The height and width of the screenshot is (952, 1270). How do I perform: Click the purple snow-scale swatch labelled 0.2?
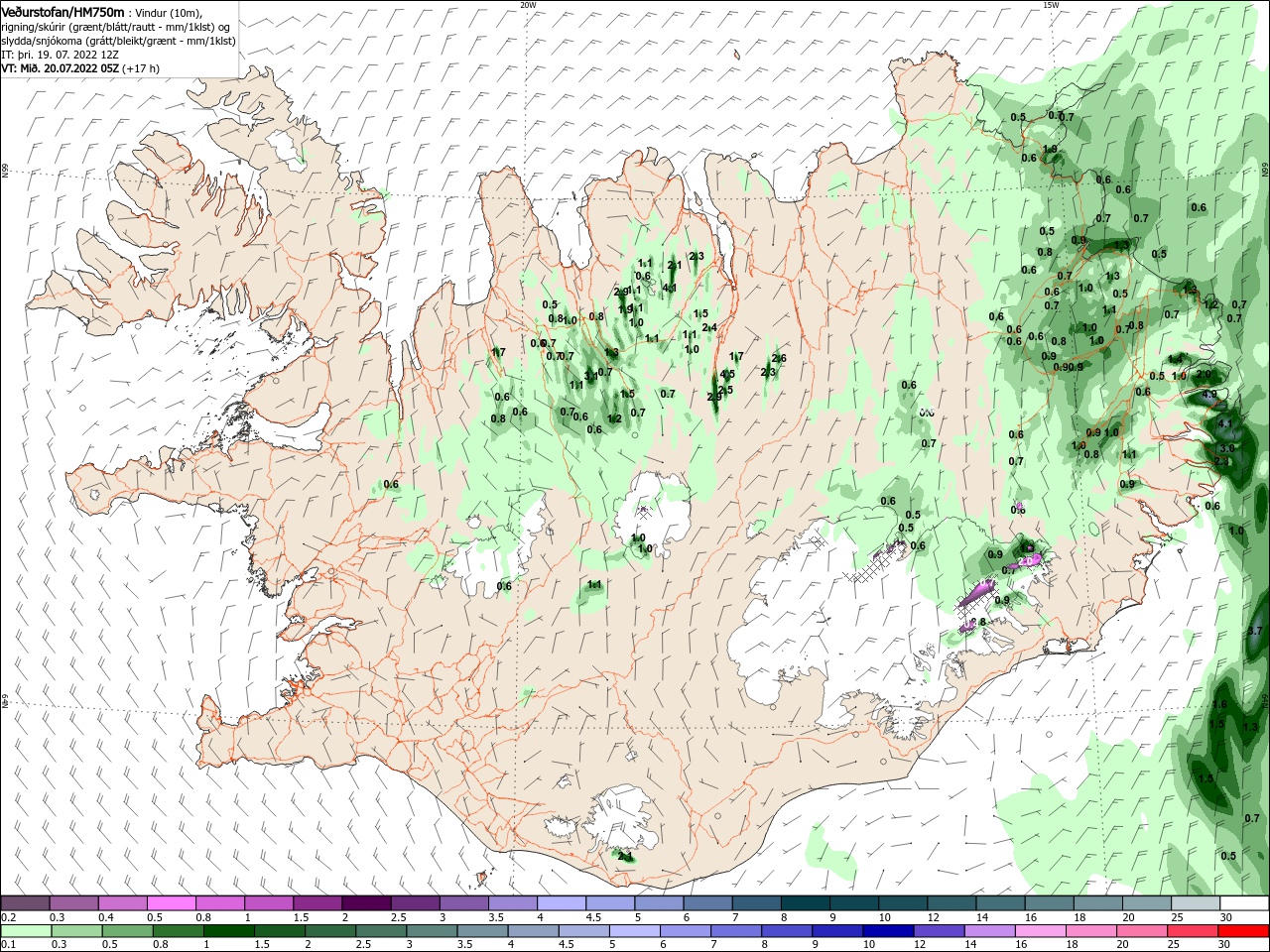click(x=25, y=903)
